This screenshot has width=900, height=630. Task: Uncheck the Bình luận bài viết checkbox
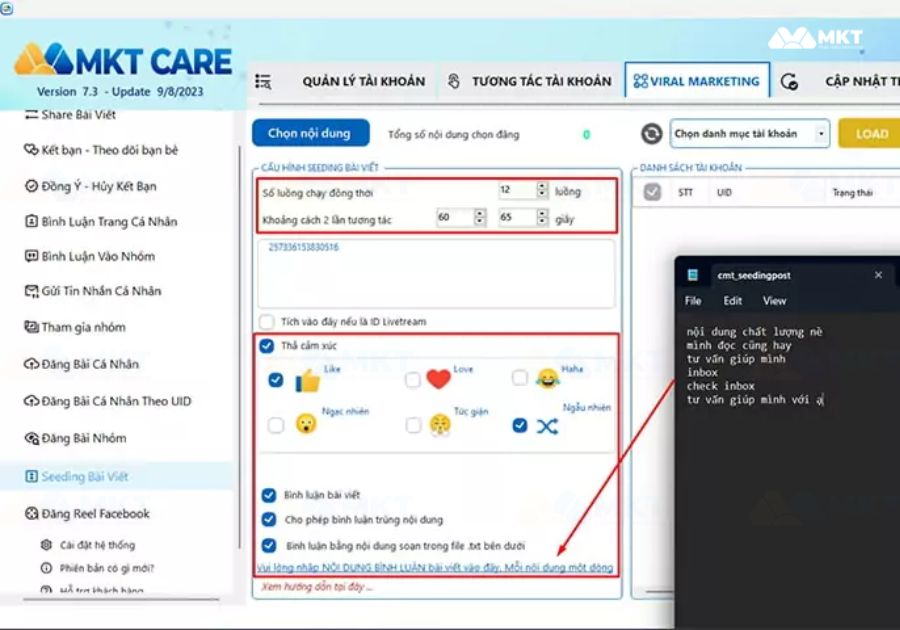[x=268, y=495]
